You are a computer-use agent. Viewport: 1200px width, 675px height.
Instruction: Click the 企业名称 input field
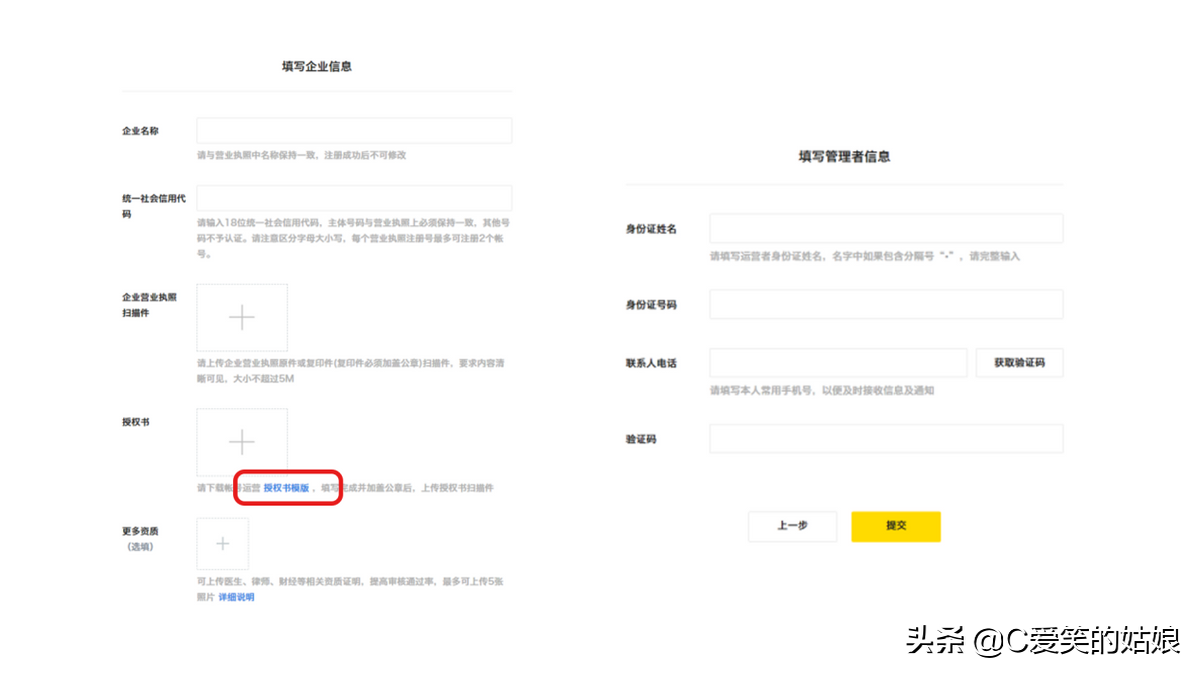(x=354, y=130)
